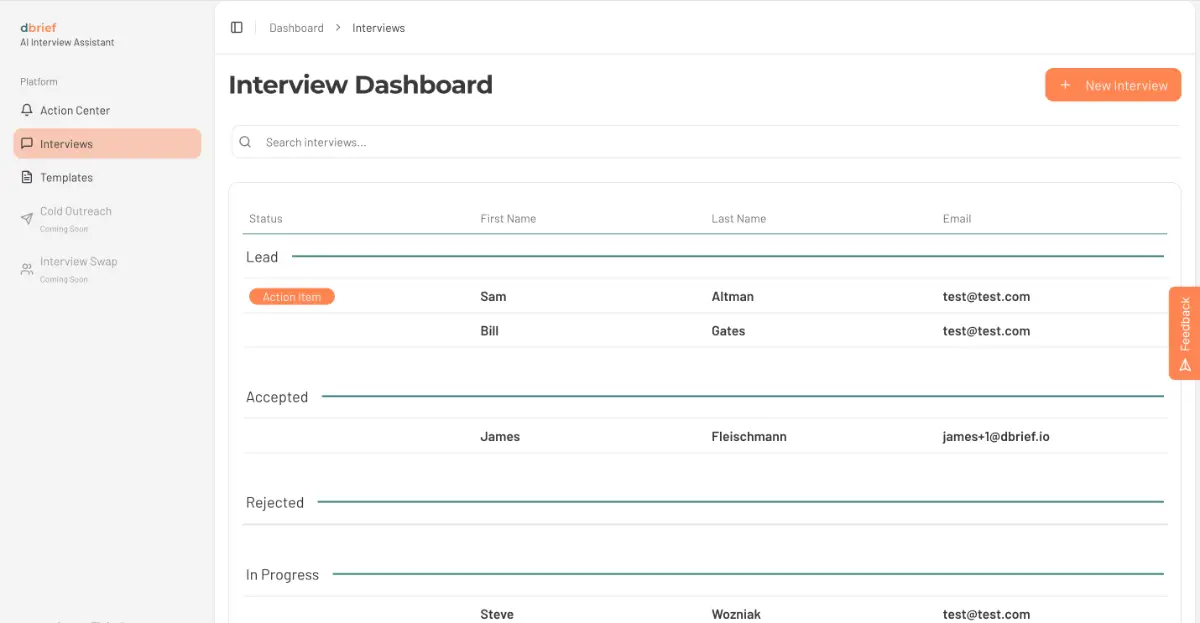The height and width of the screenshot is (623, 1200).
Task: Click the Templates document icon
Action: [27, 178]
